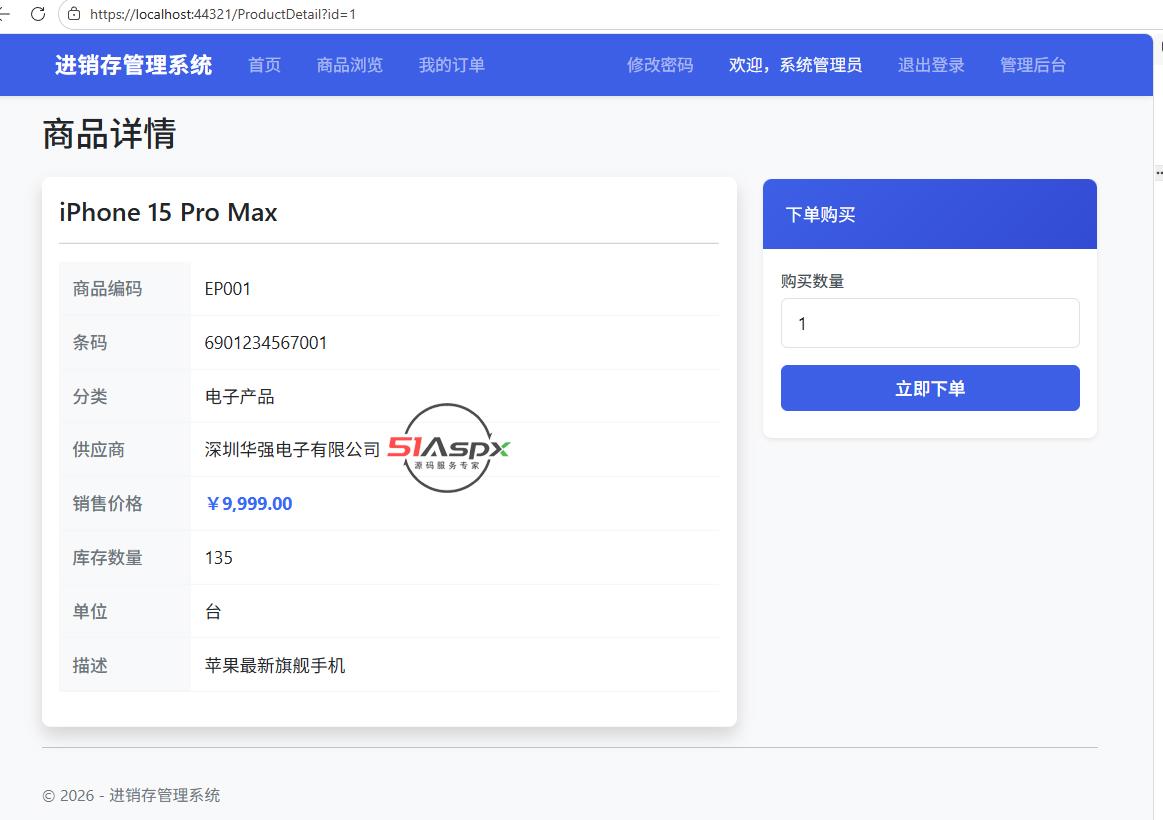Click the 供应商 row label
The width and height of the screenshot is (1163, 820).
(x=99, y=449)
